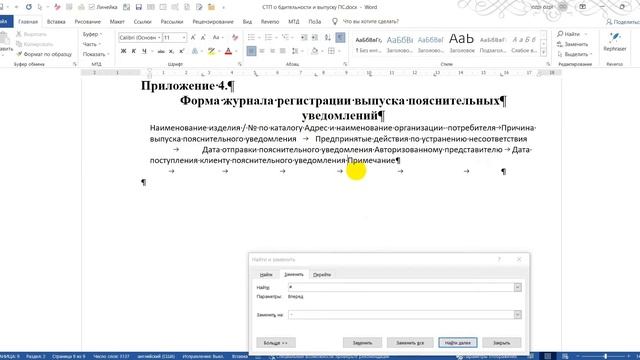This screenshot has width=640, height=360.
Task: Decrease font size with the smaller A
Action: coord(203,38)
